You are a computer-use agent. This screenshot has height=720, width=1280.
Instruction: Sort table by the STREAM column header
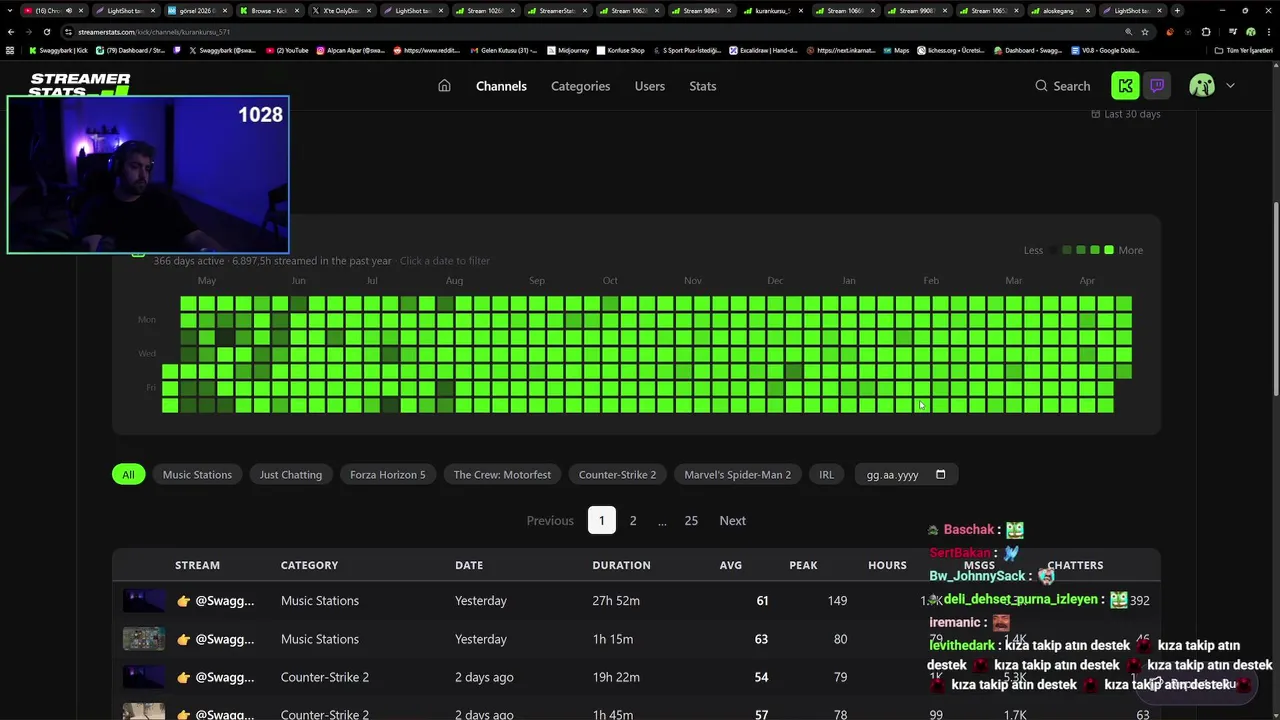(x=197, y=565)
